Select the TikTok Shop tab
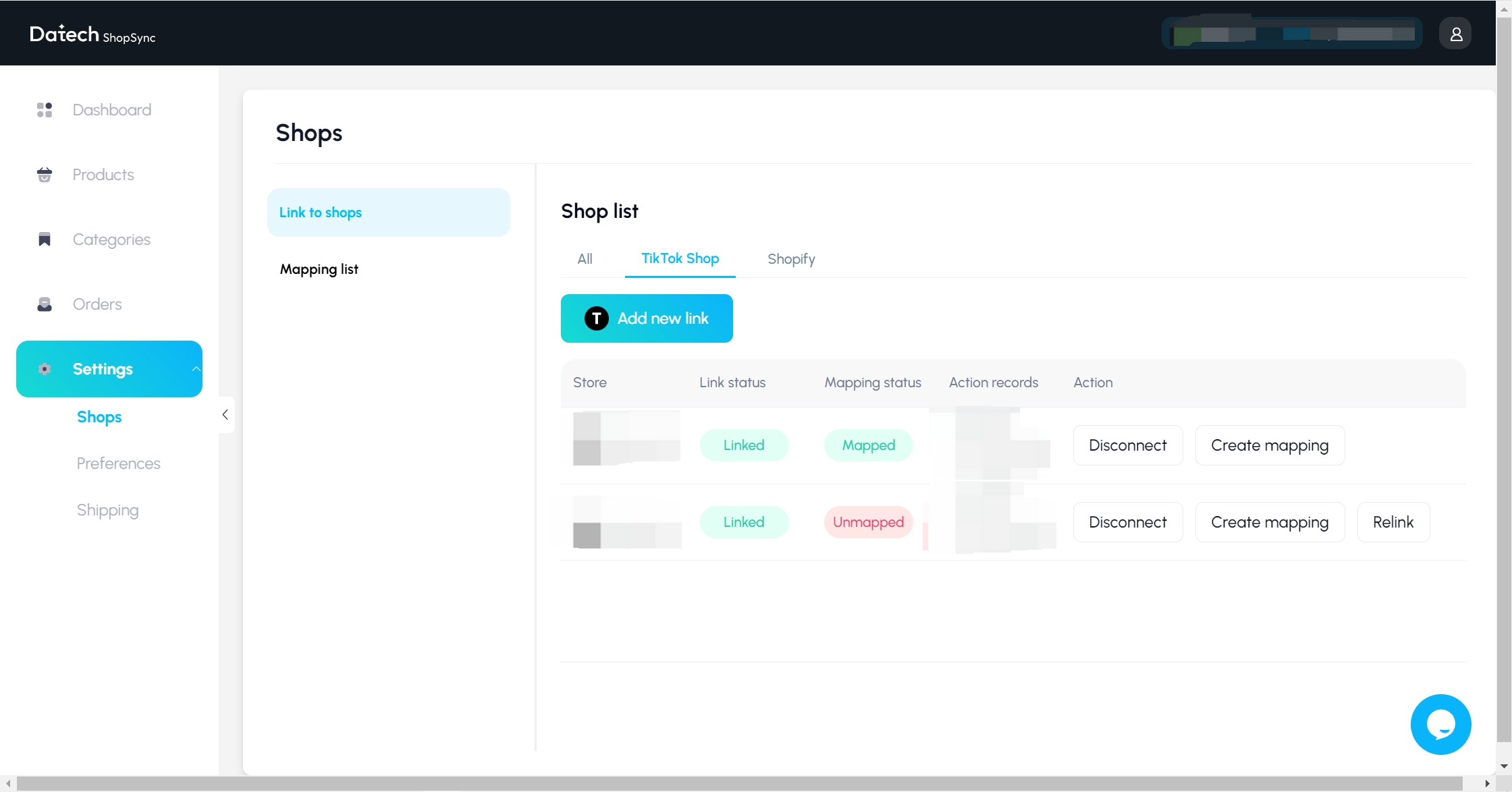Screen dimensions: 1512x792 tap(680, 258)
